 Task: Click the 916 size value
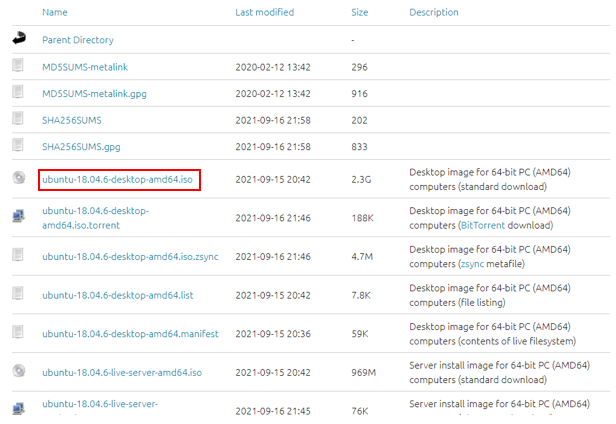tap(359, 94)
